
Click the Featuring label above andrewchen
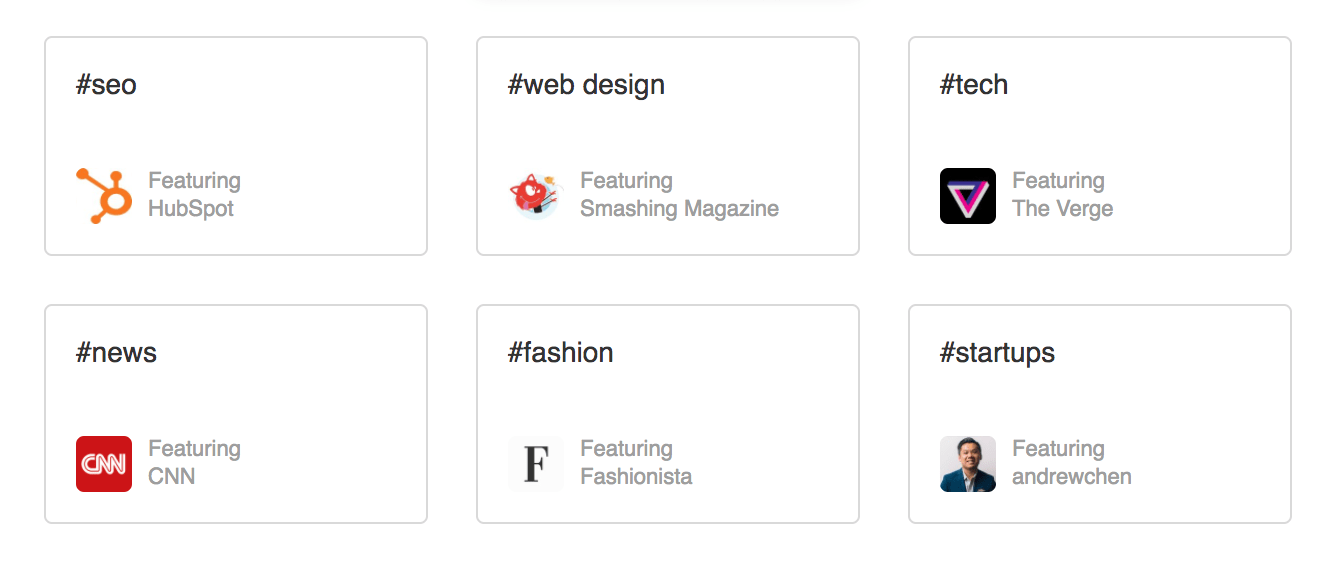coord(1058,449)
